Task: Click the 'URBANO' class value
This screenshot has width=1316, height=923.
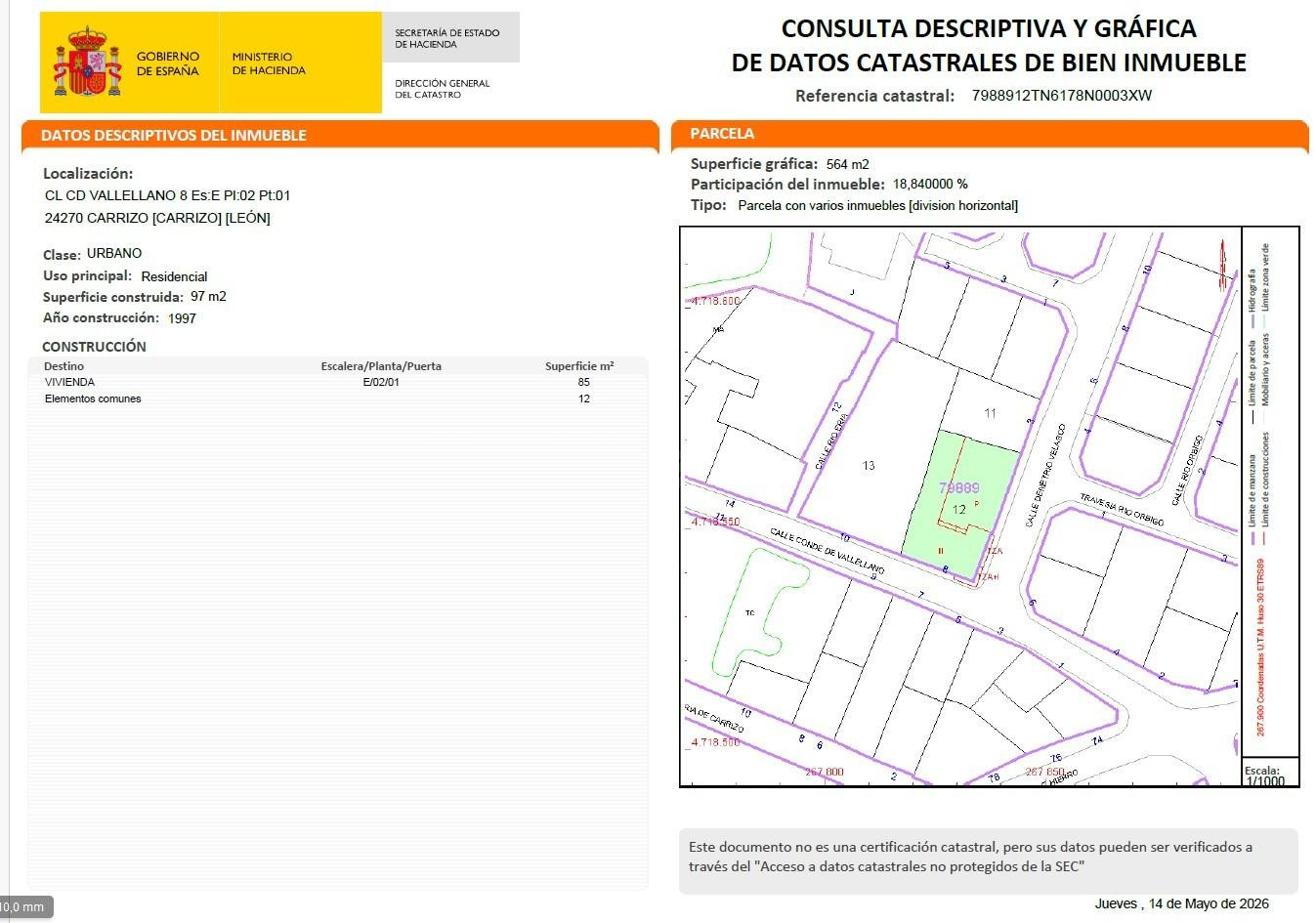Action: pos(114,253)
